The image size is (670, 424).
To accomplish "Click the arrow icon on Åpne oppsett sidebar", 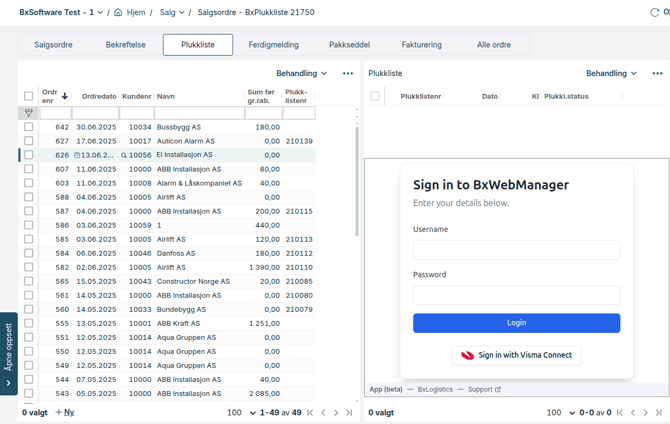I will 9,383.
